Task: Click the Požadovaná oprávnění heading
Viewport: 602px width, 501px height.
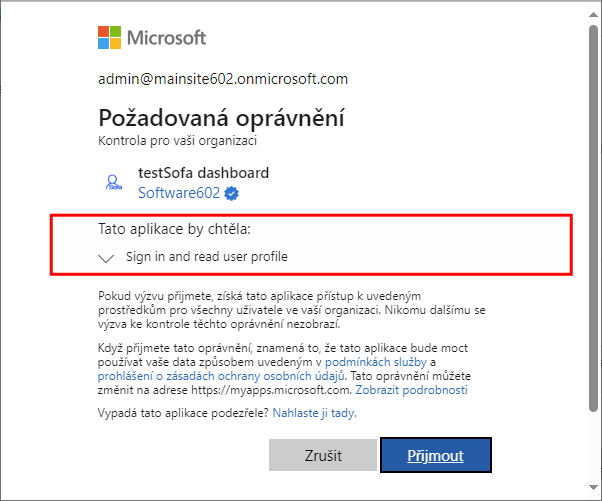Action: (x=222, y=117)
